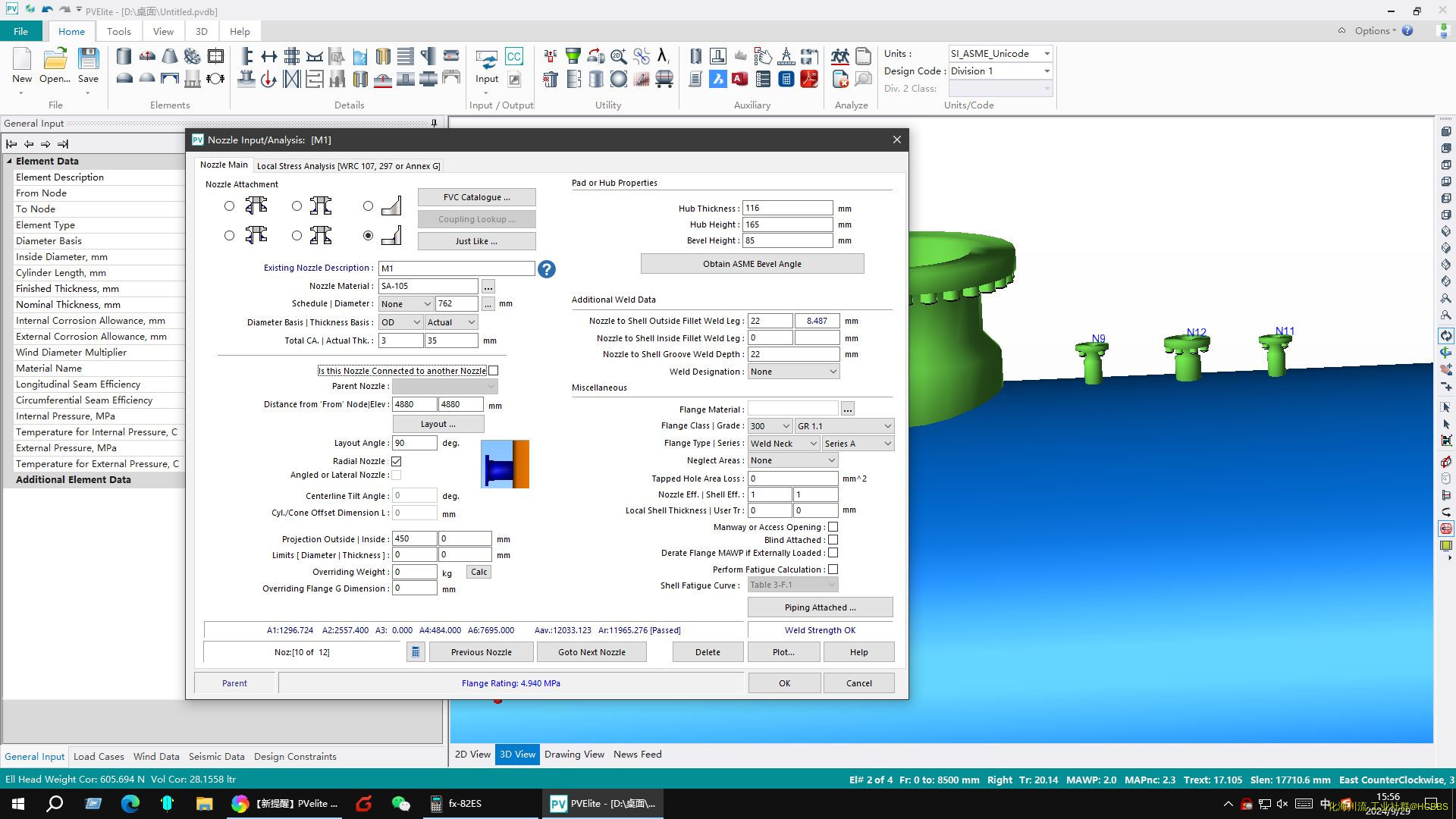Click the Hub Thickness input field
The width and height of the screenshot is (1456, 819).
tap(787, 209)
